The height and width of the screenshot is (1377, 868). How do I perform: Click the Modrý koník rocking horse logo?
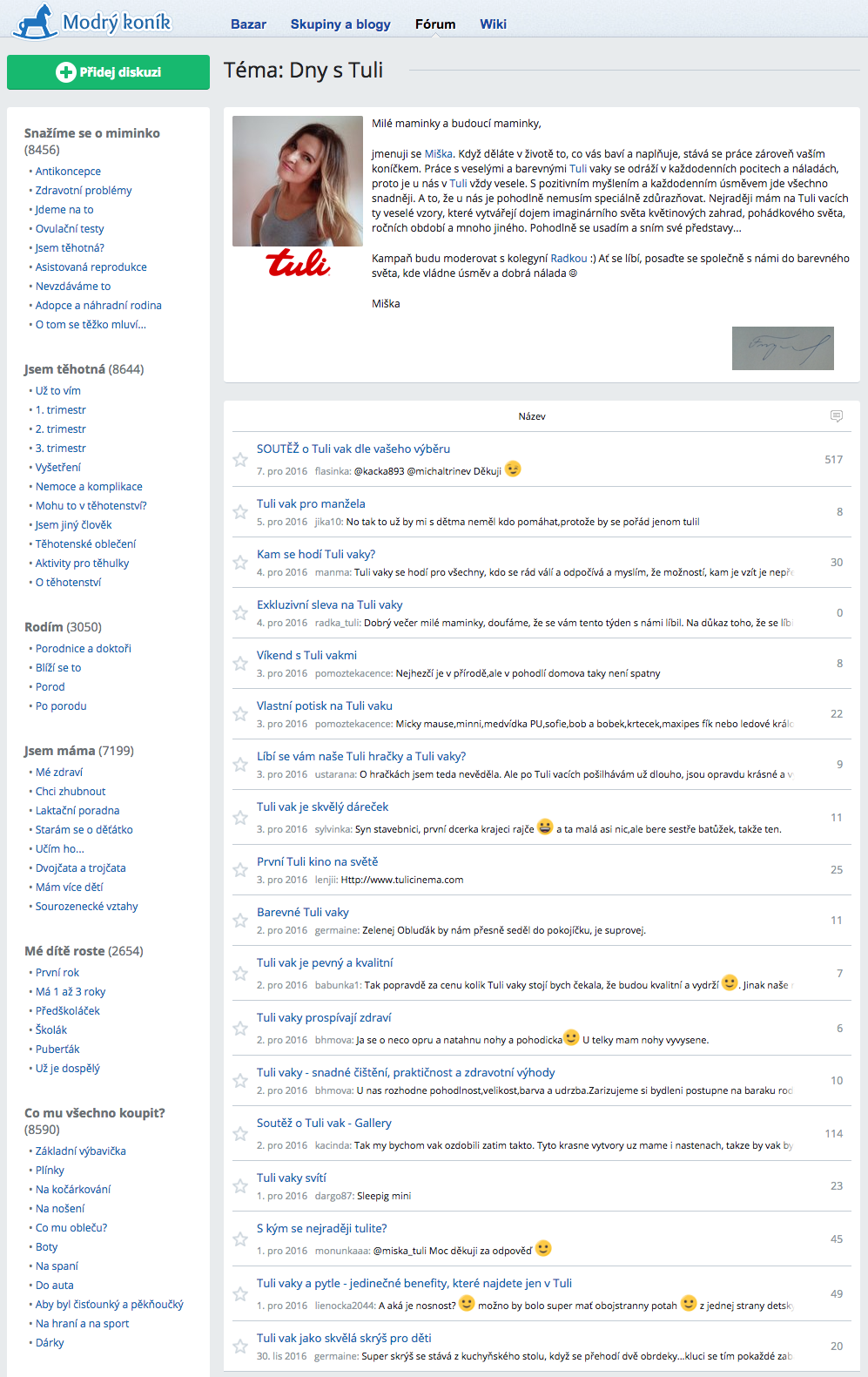(x=92, y=21)
